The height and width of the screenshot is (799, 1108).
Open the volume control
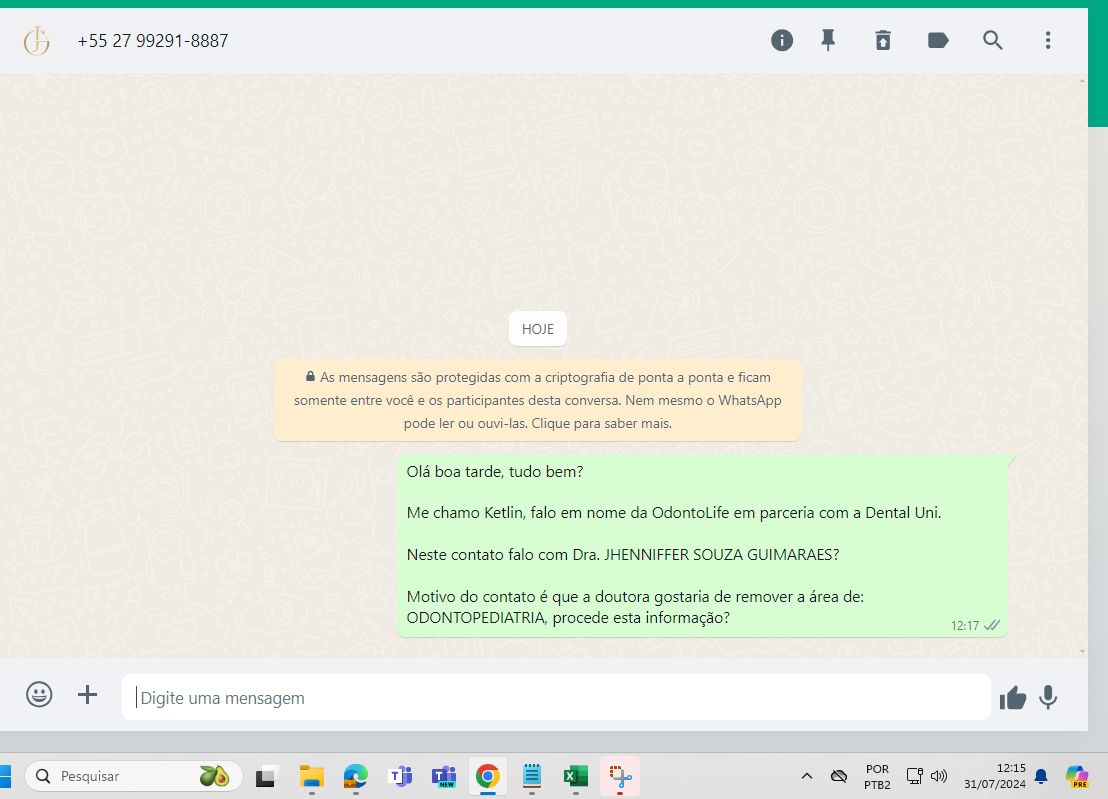pos(938,776)
